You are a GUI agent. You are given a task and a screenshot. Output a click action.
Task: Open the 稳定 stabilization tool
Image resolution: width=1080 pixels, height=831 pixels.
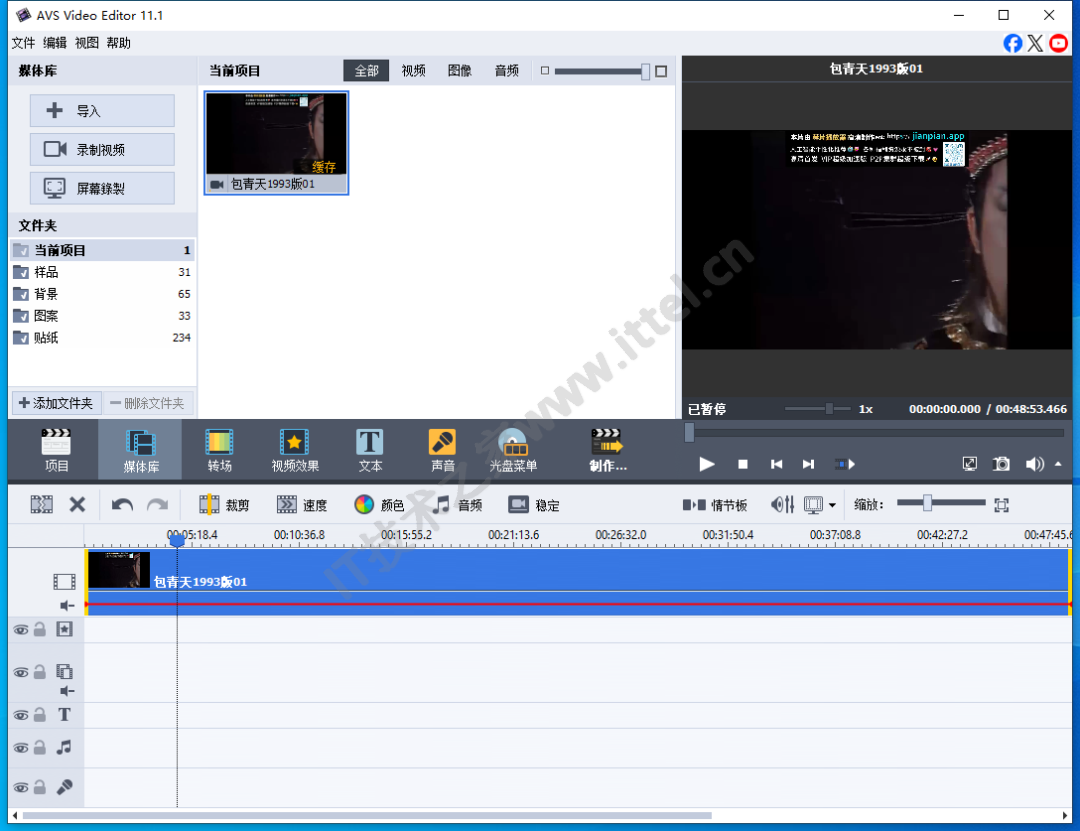pos(534,505)
